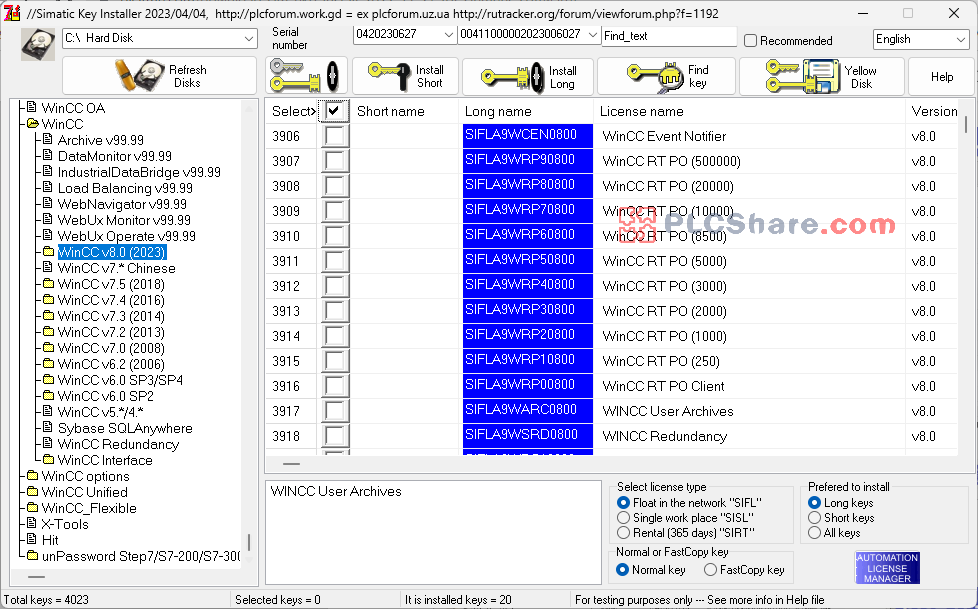Screen dimensions: 978x609
Task: Click WinCC Unified folder icon
Action: click(32, 492)
